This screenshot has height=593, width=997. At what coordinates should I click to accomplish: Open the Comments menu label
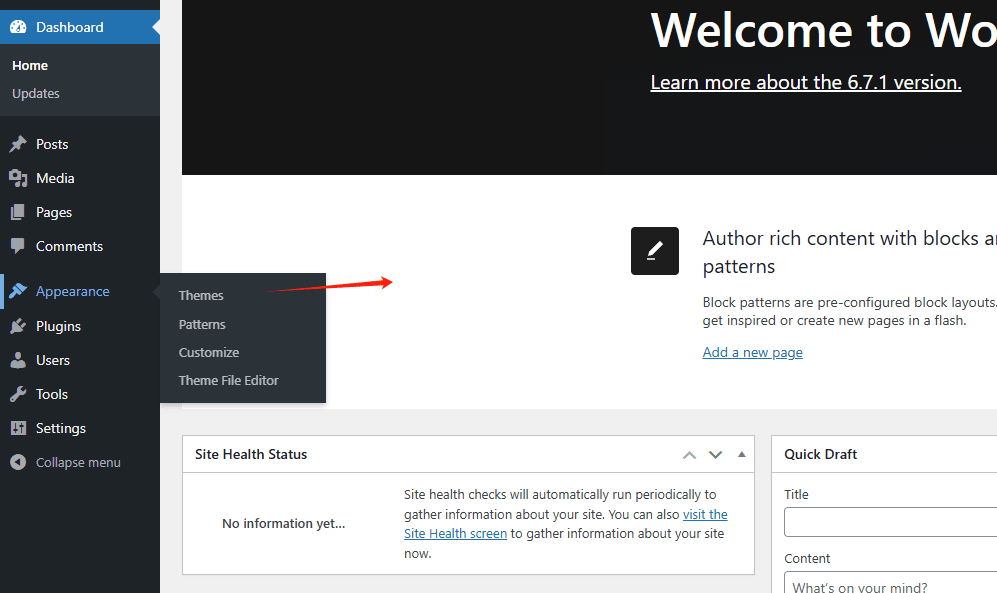pos(69,246)
